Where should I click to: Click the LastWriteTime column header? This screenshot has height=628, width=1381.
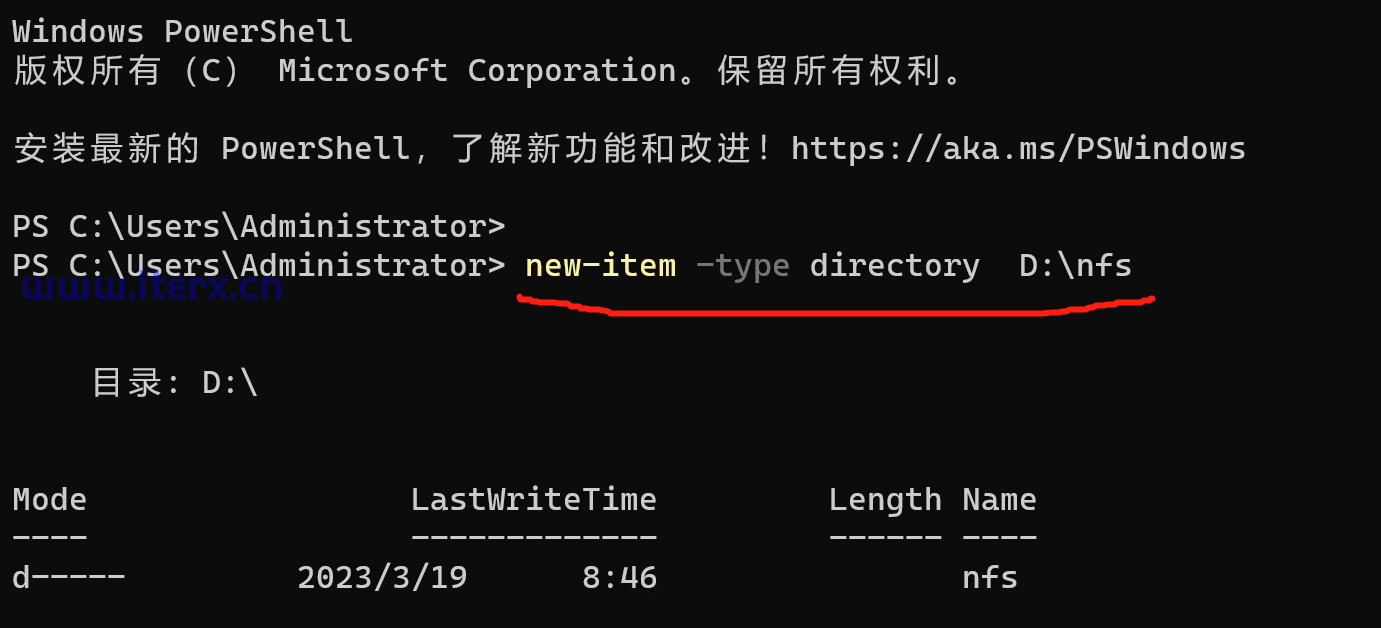point(533,499)
